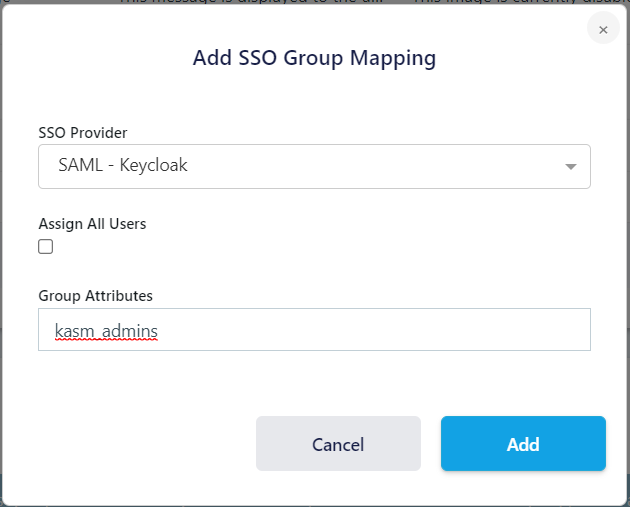Confirm the group mapping with Add
630x507 pixels.
pyautogui.click(x=523, y=444)
